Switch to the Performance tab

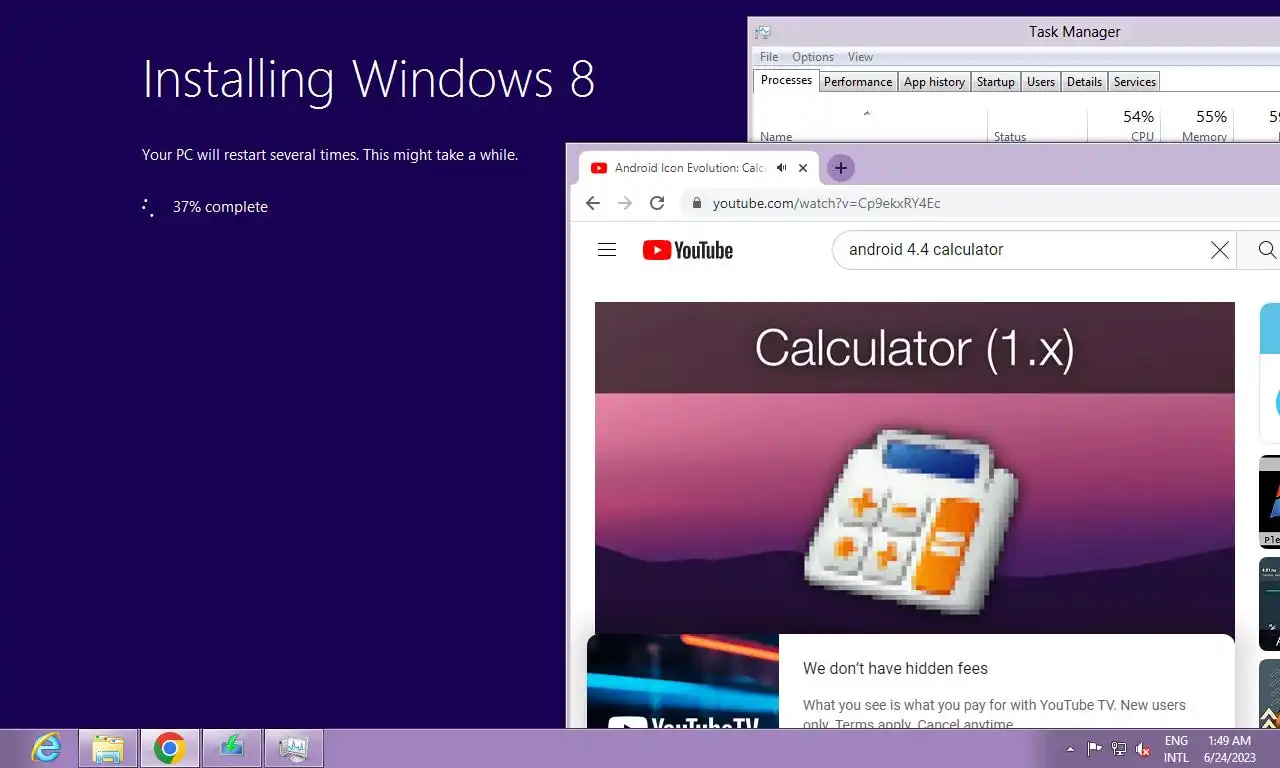[x=858, y=82]
